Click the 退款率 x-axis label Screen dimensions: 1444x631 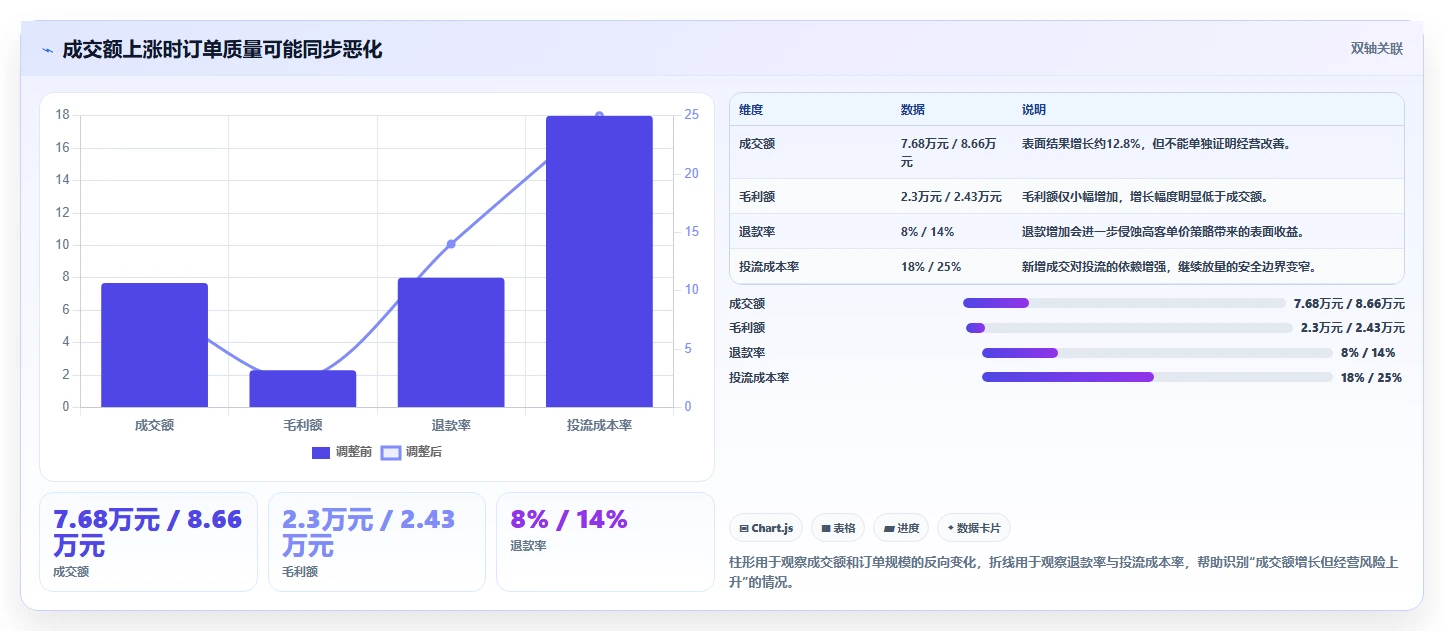click(451, 425)
